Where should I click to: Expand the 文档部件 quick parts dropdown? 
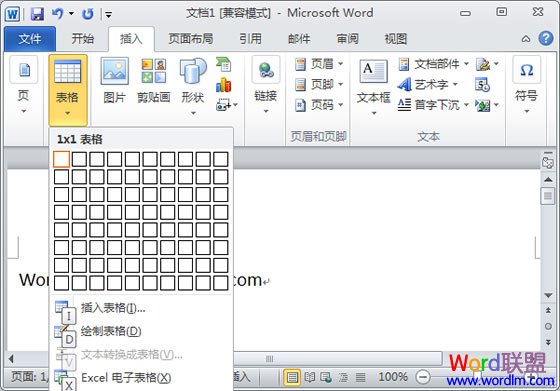[x=466, y=64]
